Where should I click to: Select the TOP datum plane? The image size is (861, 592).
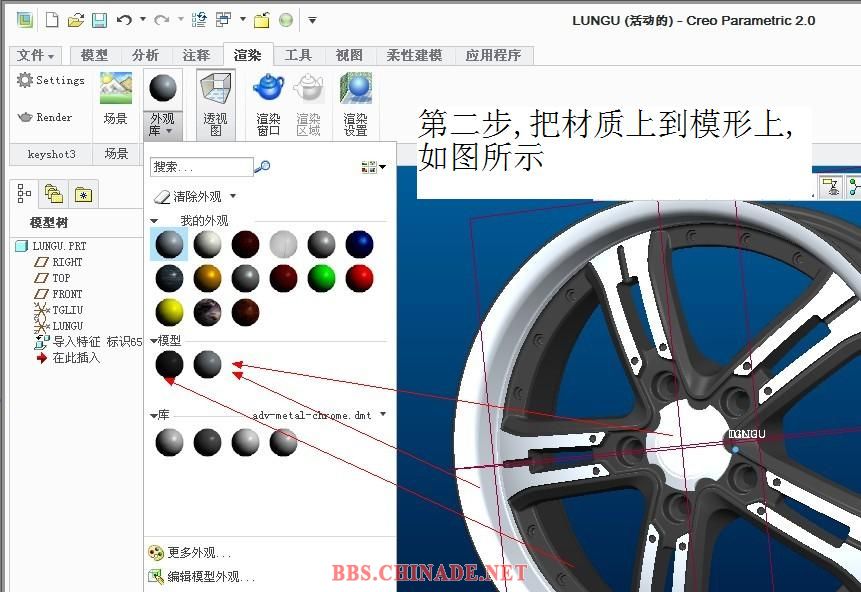point(53,278)
